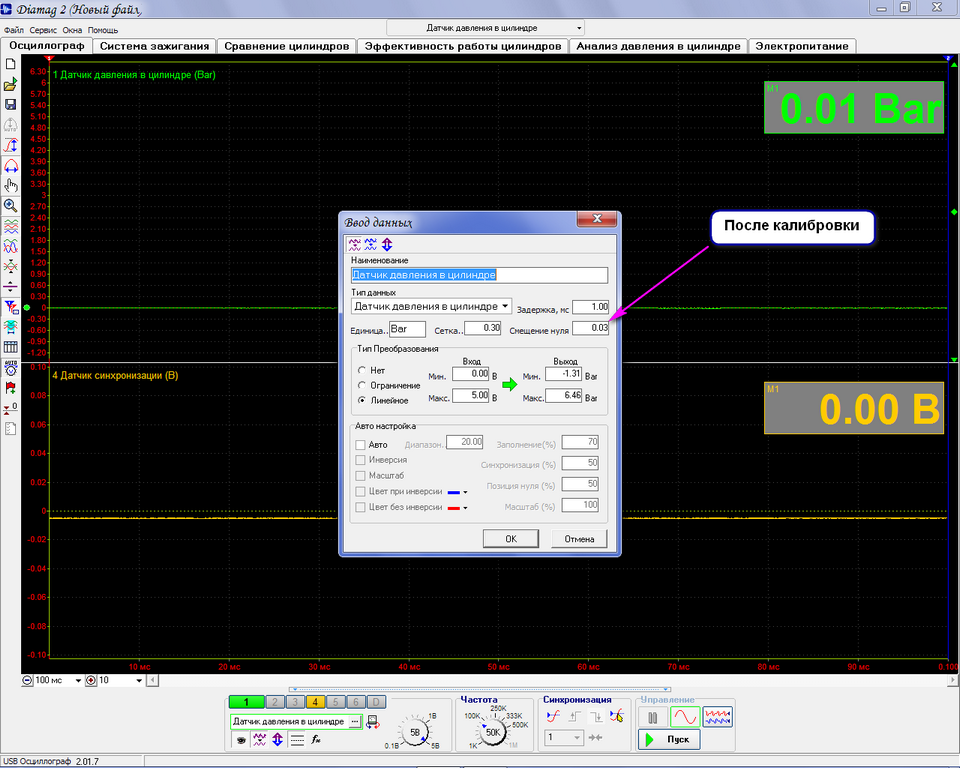Select single sine wave display mode
The height and width of the screenshot is (768, 960).
click(x=685, y=717)
